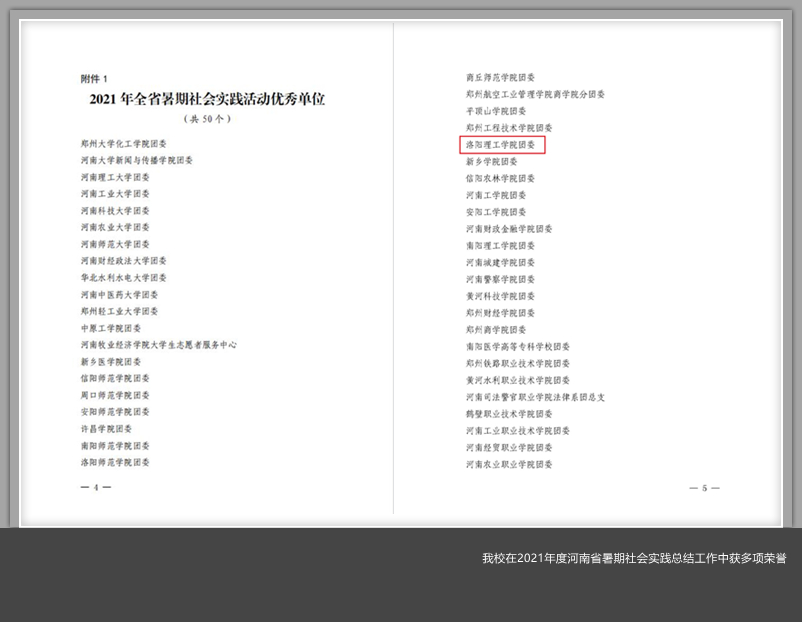Click the 商丘师范学院团委 line
Image resolution: width=802 pixels, height=622 pixels.
click(x=500, y=77)
